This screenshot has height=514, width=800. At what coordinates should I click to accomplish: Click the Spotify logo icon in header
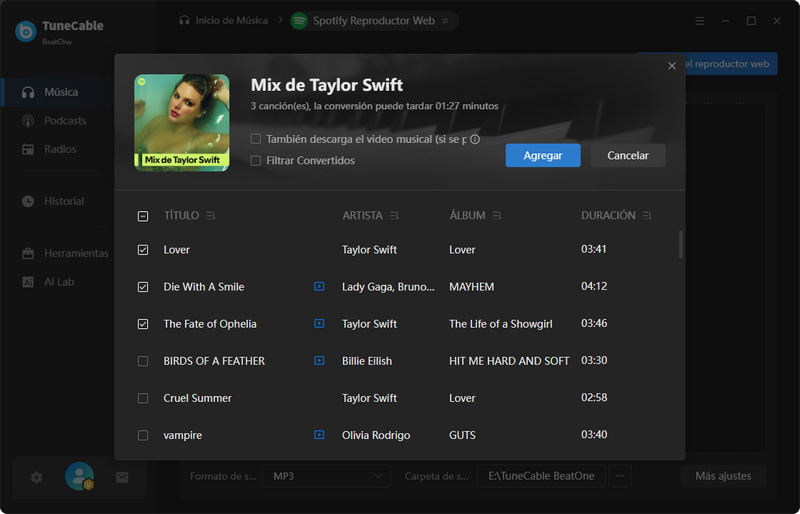(x=299, y=21)
